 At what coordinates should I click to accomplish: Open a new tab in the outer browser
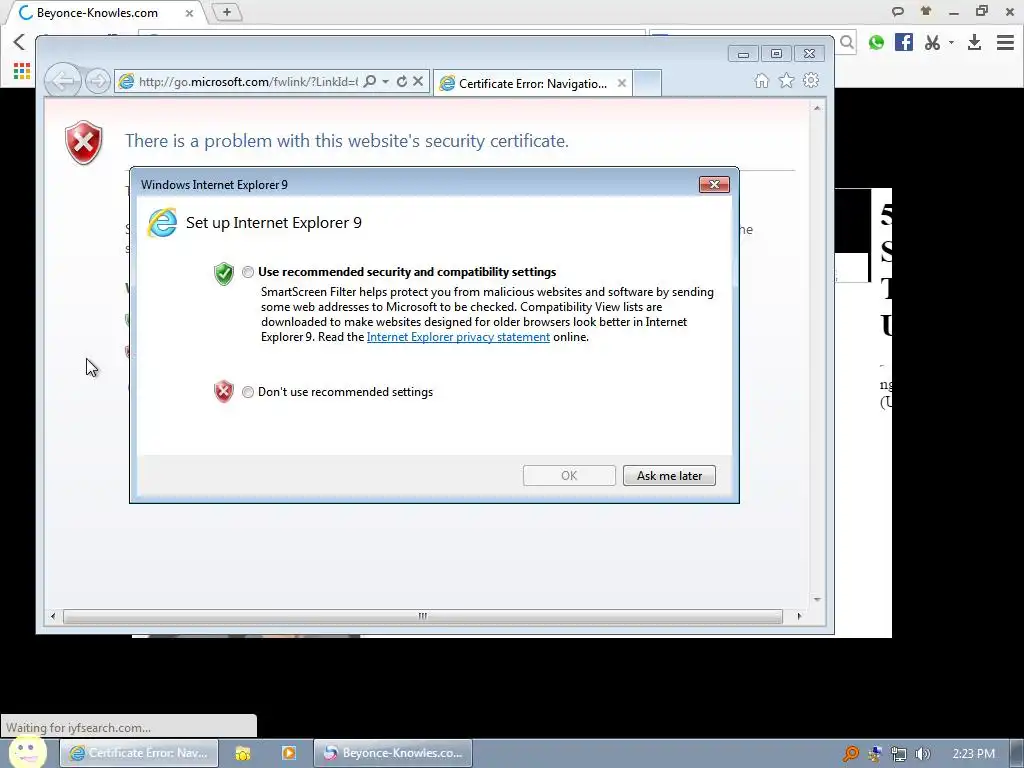coord(227,12)
